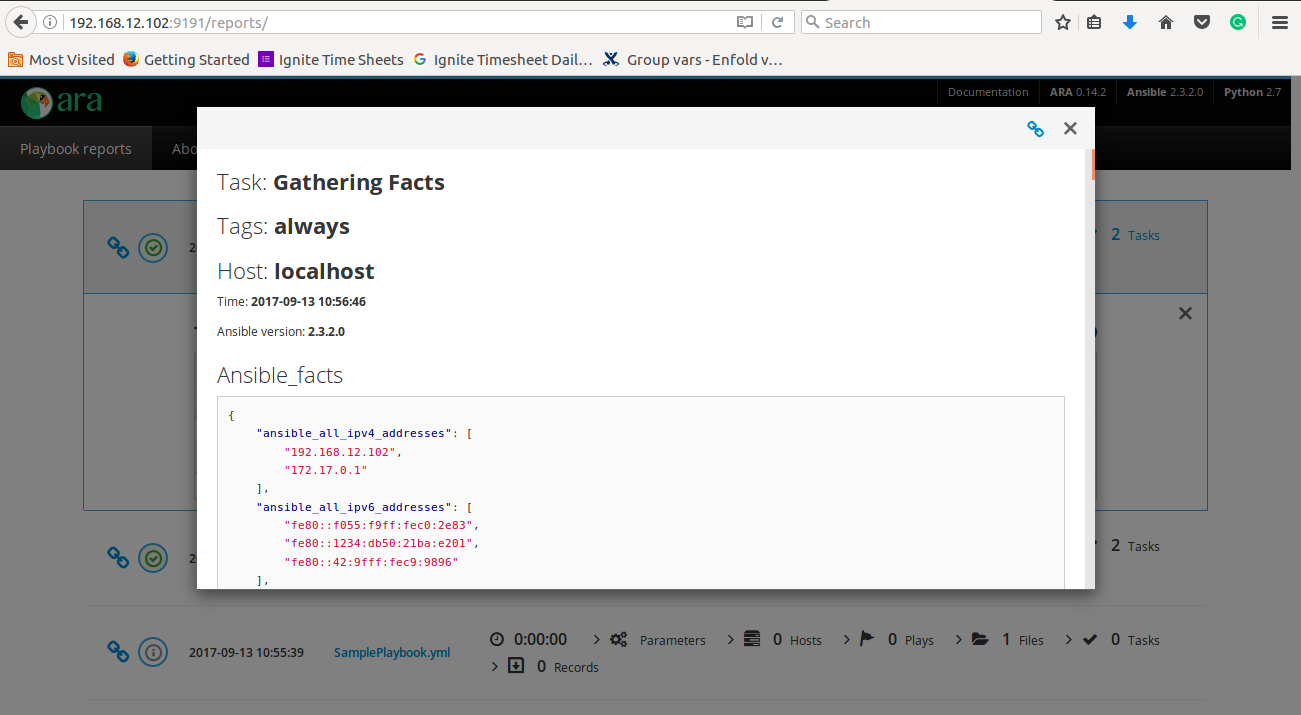Toggle reader view icon in the address bar
Screen dimensions: 1301x715
pos(744,22)
